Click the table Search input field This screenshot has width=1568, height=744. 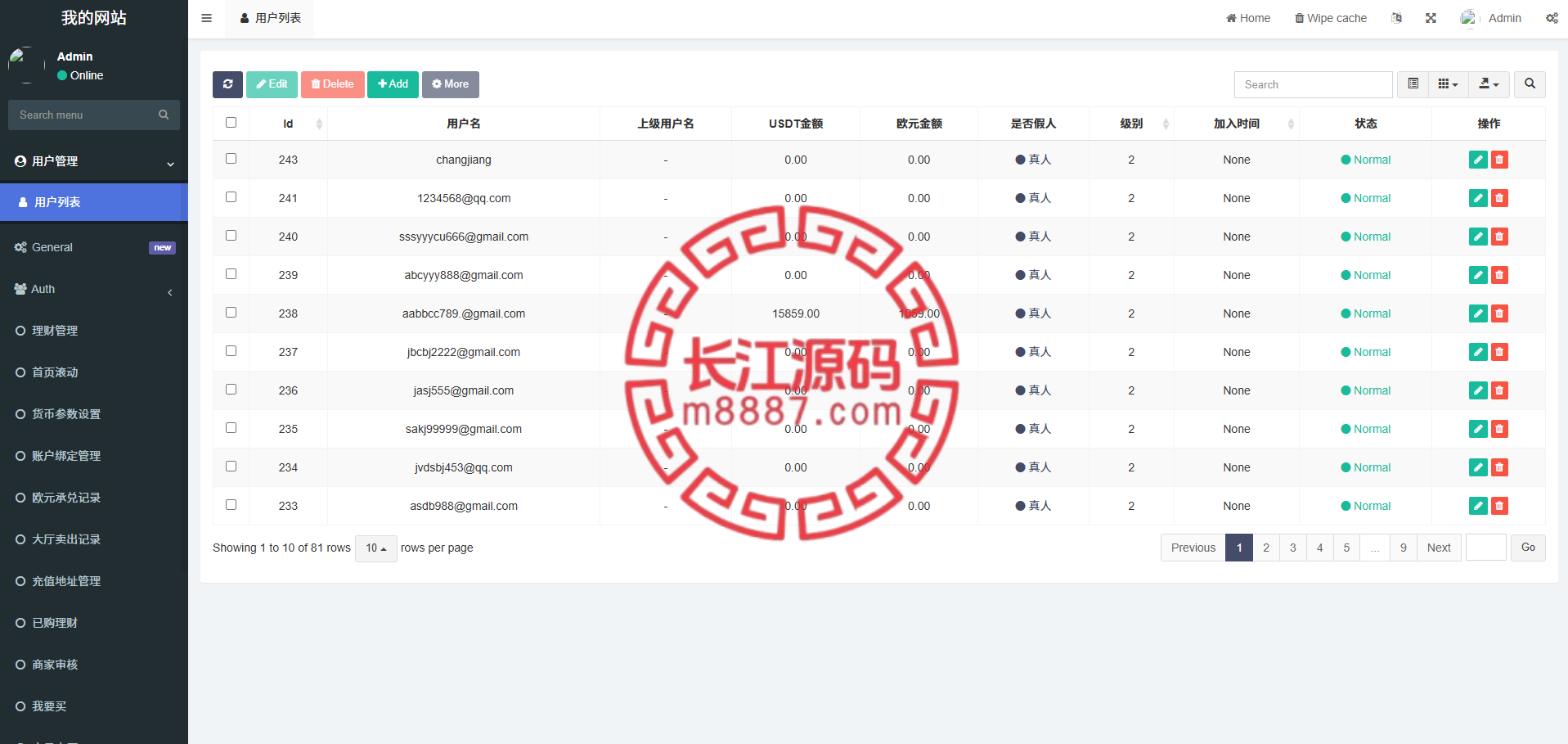(x=1314, y=84)
